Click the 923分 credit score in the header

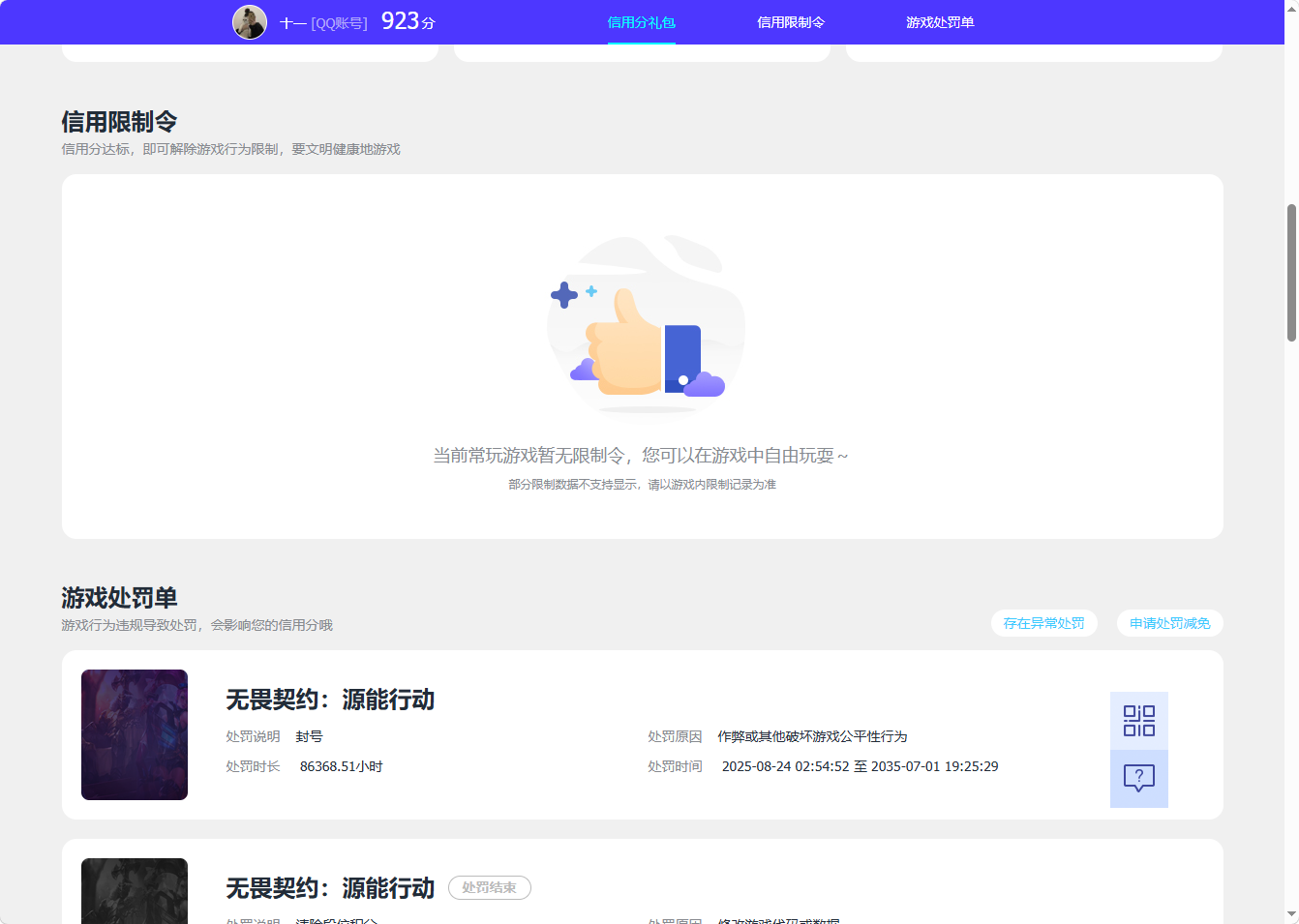pos(408,21)
